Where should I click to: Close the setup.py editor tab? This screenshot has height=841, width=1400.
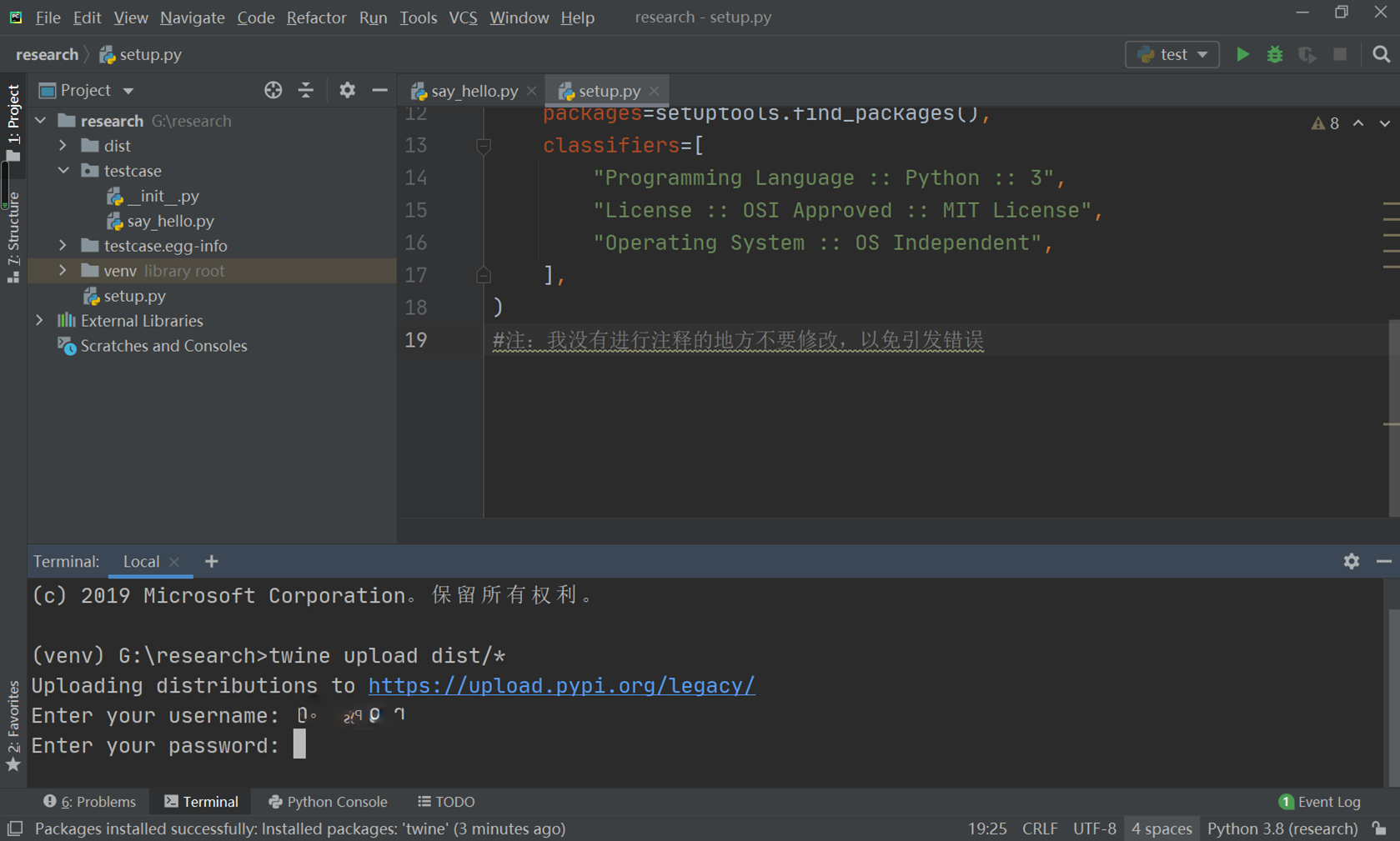pos(654,91)
